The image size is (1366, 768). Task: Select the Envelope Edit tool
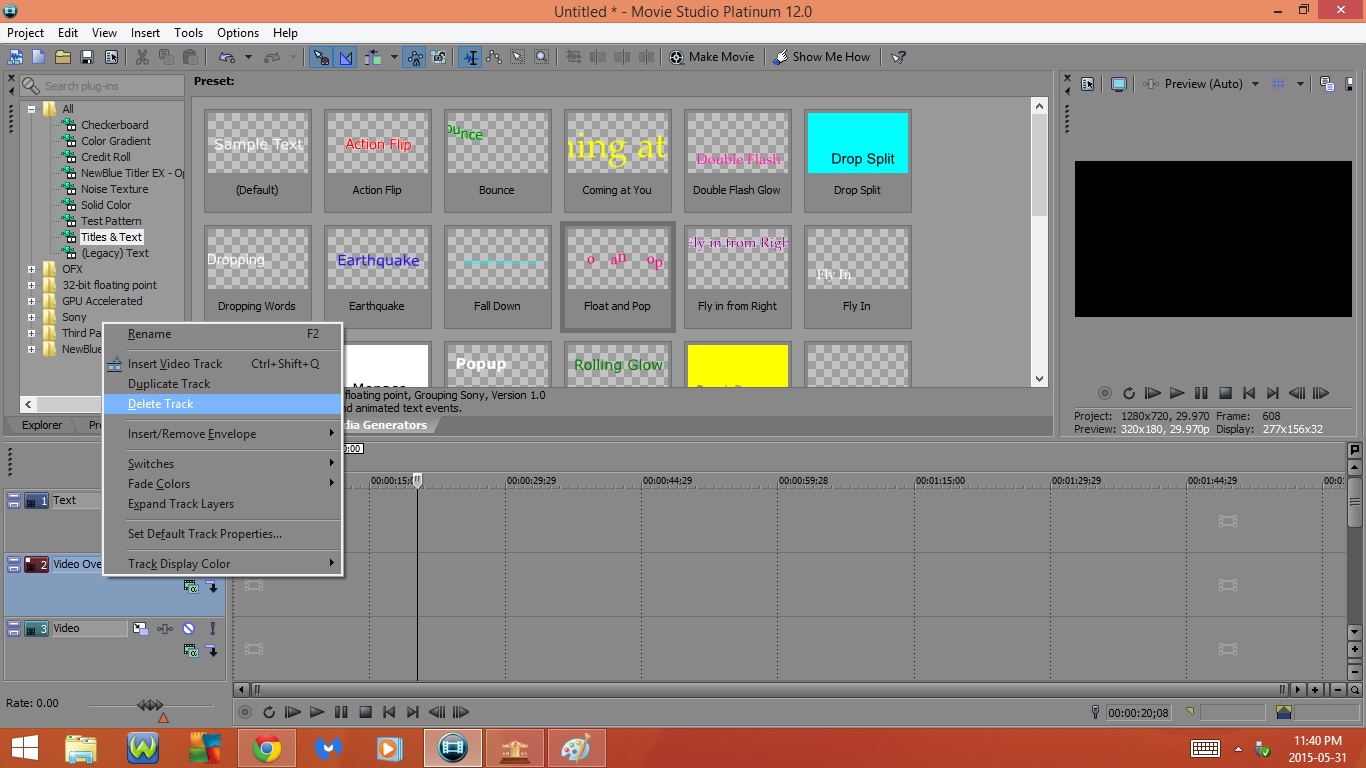pyautogui.click(x=494, y=57)
